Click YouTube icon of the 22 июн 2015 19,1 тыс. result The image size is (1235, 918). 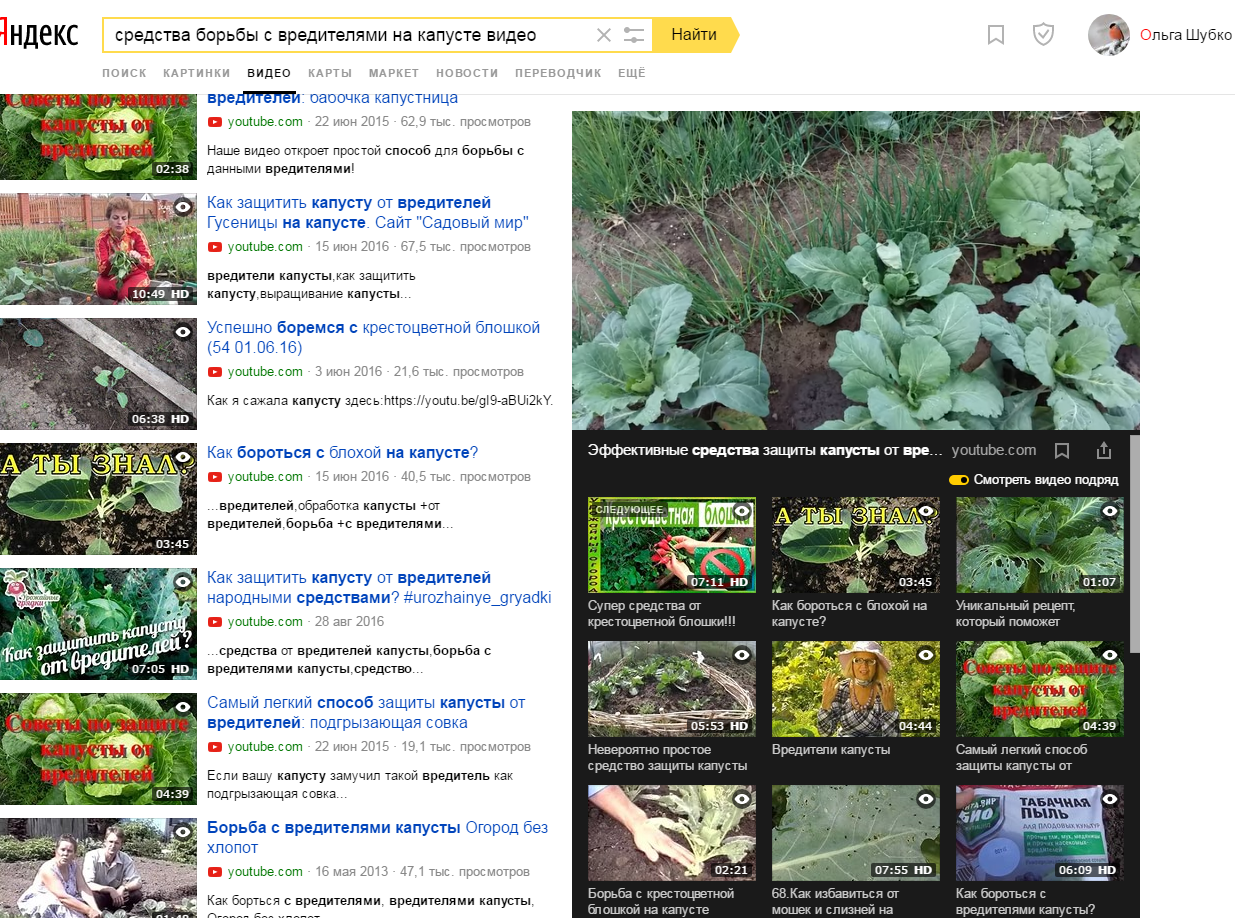[214, 747]
